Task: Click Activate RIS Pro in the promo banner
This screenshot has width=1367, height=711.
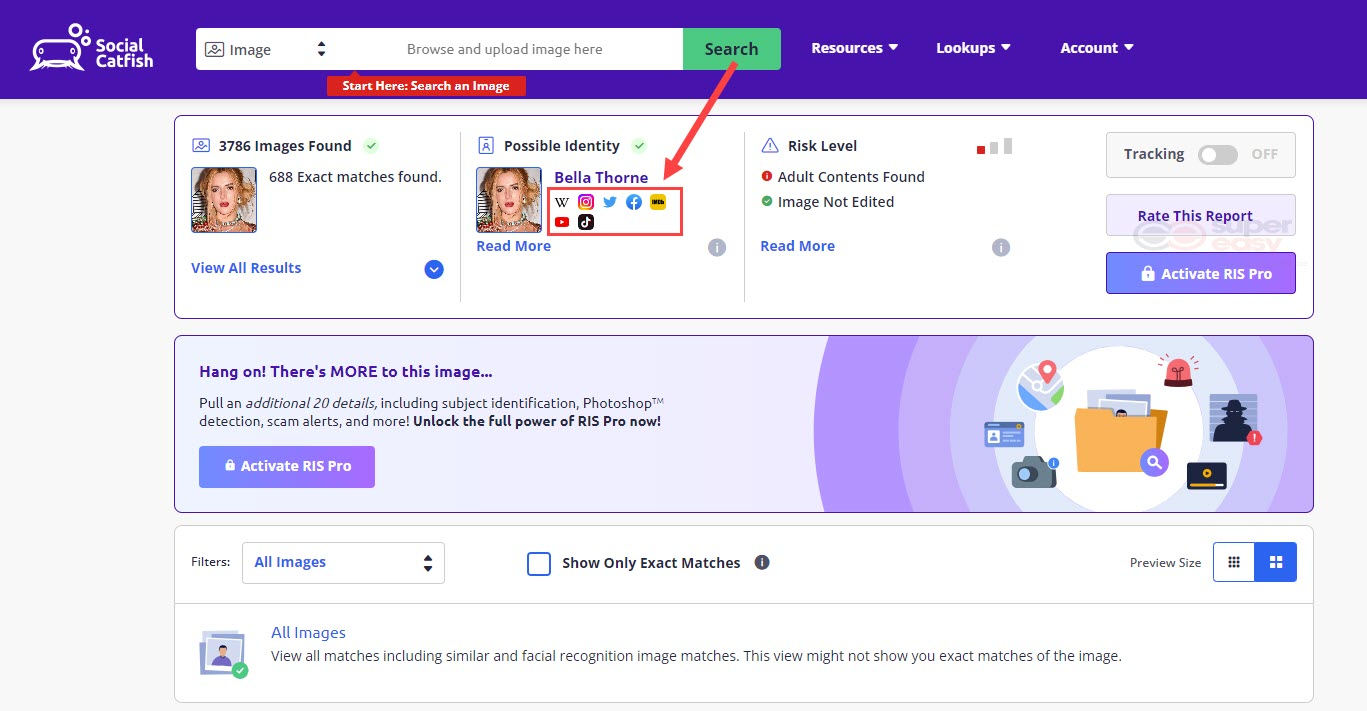Action: [x=287, y=467]
